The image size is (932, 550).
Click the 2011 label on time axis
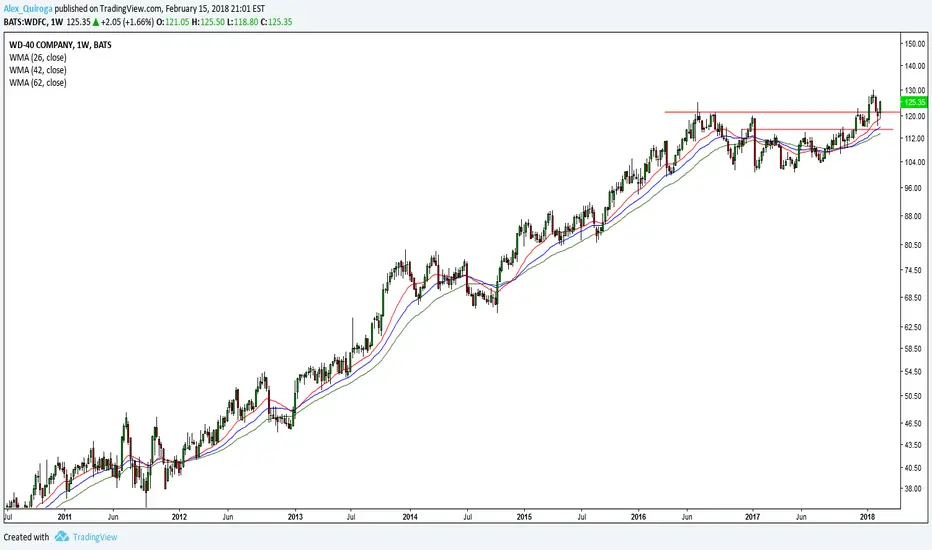[x=64, y=517]
